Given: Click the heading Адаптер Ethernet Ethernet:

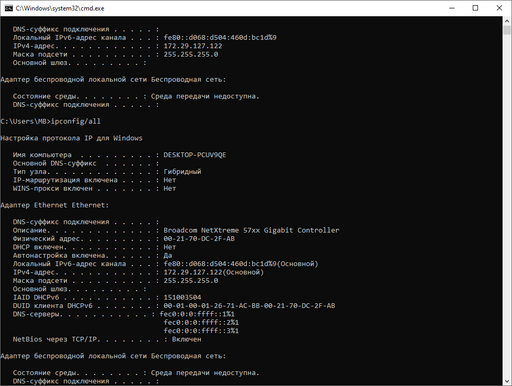Looking at the screenshot, I should click(55, 205).
